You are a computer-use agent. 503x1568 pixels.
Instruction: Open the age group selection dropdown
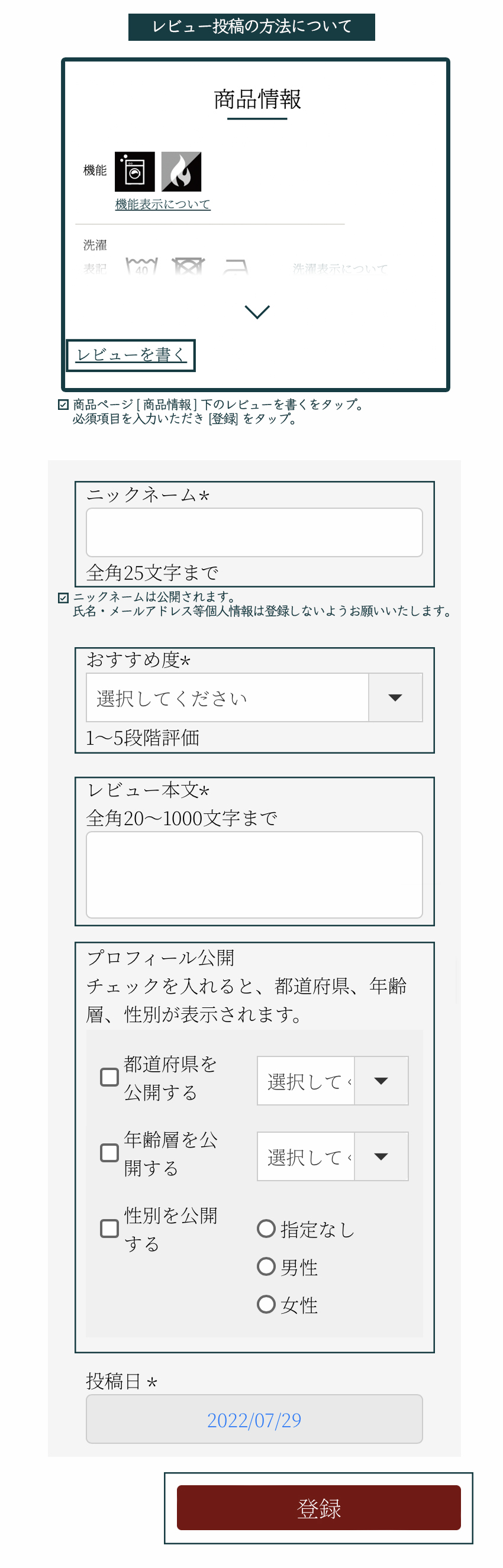pos(332,1156)
